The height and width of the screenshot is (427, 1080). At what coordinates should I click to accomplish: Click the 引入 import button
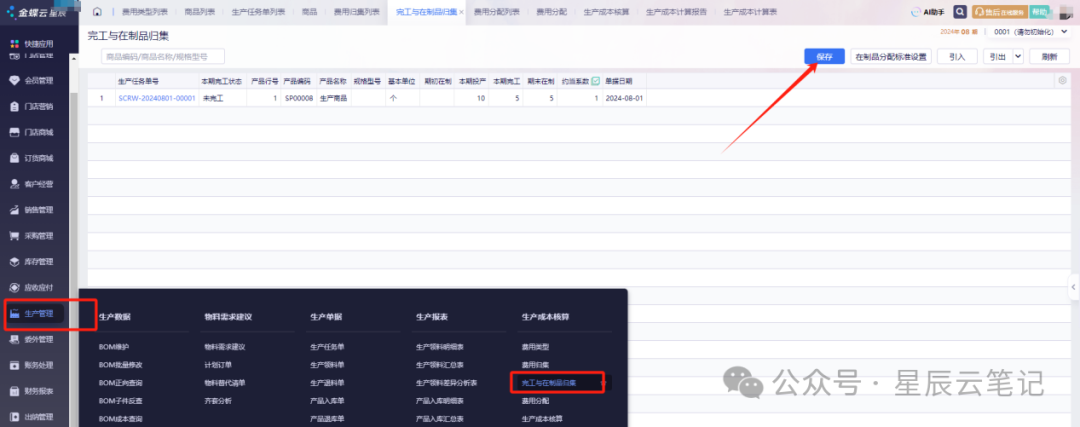(957, 57)
